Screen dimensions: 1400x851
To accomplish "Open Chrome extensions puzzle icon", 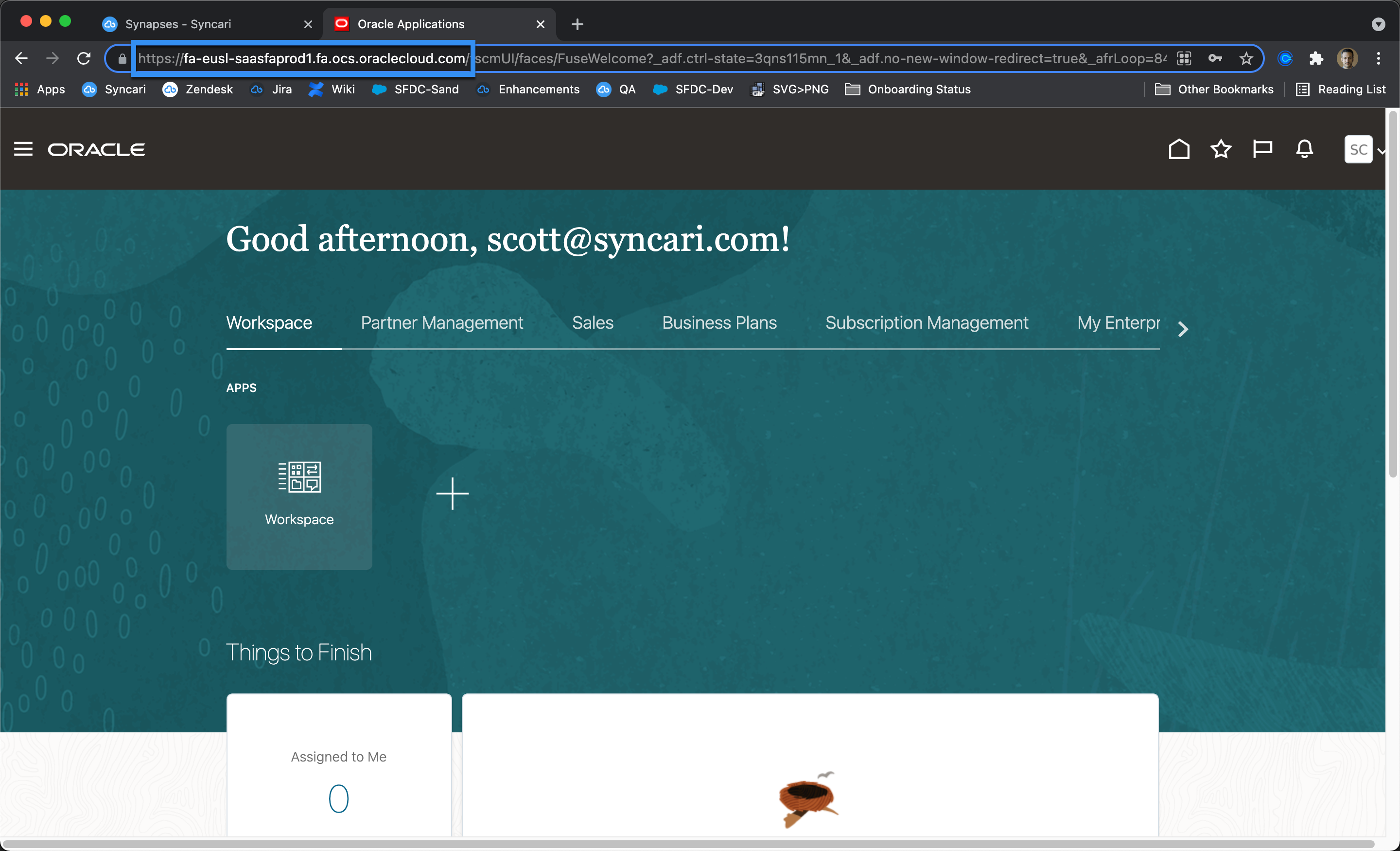I will [x=1316, y=58].
